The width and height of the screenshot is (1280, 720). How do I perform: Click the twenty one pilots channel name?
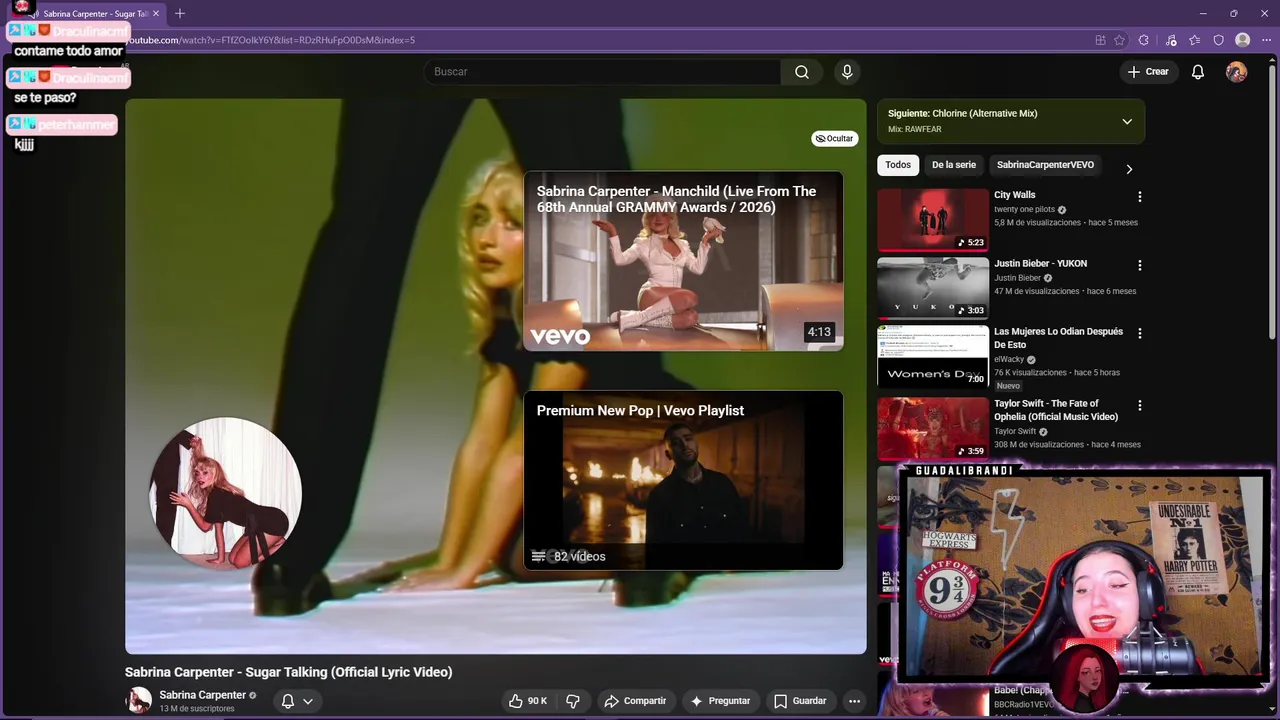tap(1024, 209)
